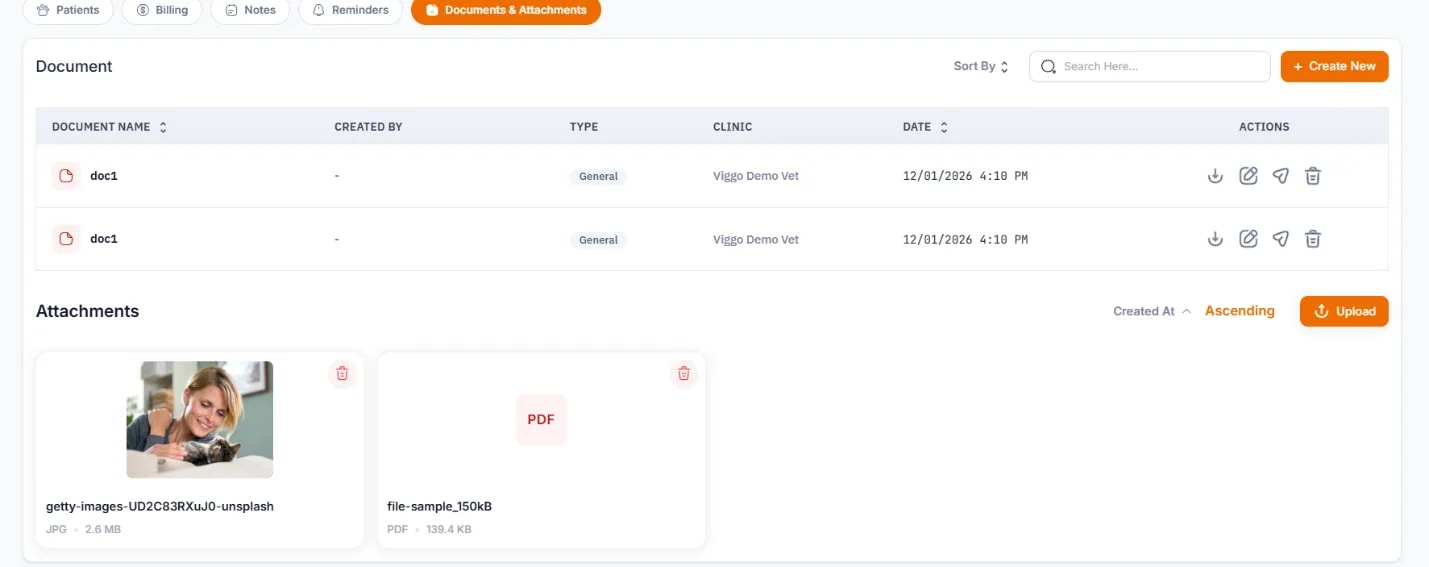Image resolution: width=1429 pixels, height=567 pixels.
Task: Sort by Document Name column arrows
Action: click(x=163, y=127)
